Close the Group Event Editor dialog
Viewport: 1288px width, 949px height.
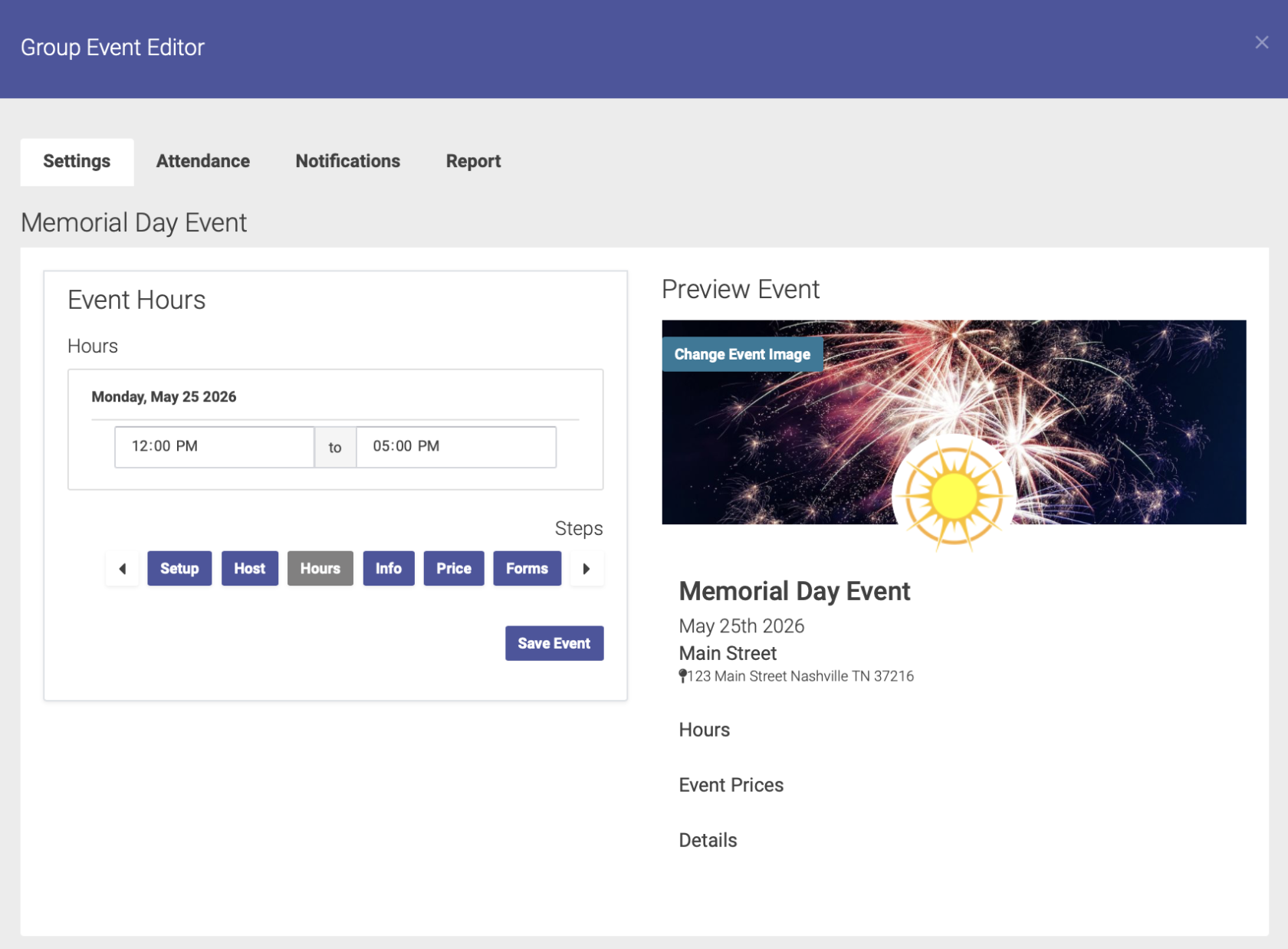point(1261,43)
